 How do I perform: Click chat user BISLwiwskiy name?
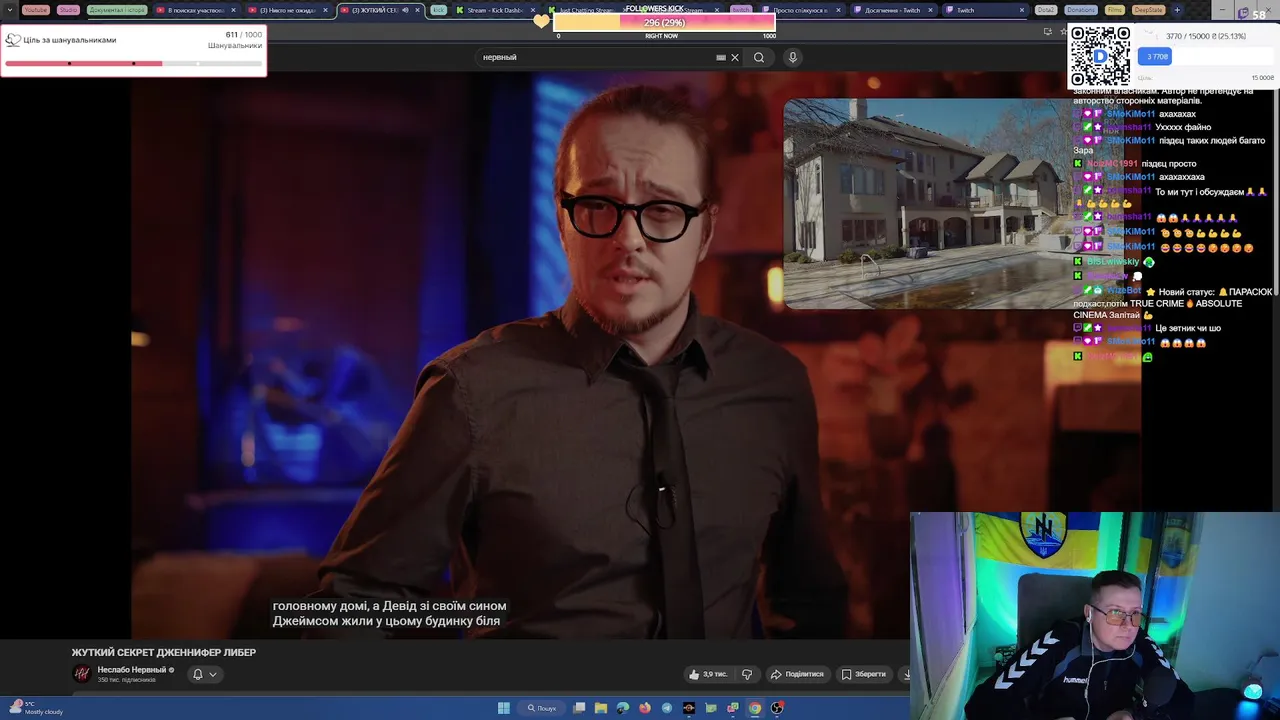[1112, 262]
